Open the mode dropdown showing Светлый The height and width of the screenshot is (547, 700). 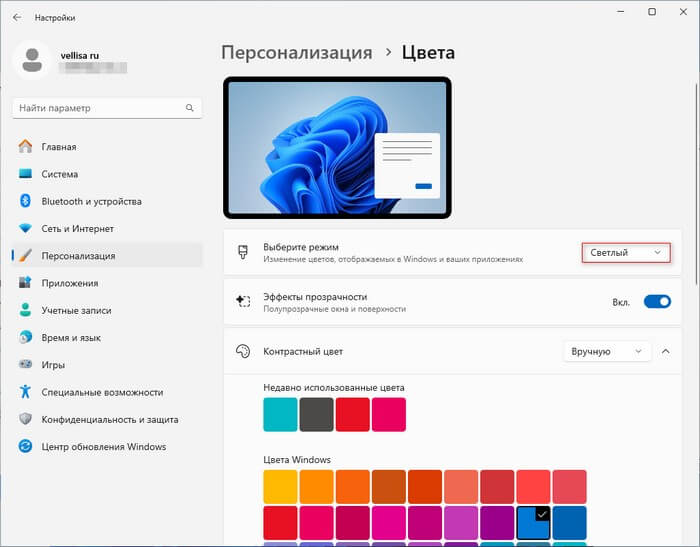pos(625,253)
